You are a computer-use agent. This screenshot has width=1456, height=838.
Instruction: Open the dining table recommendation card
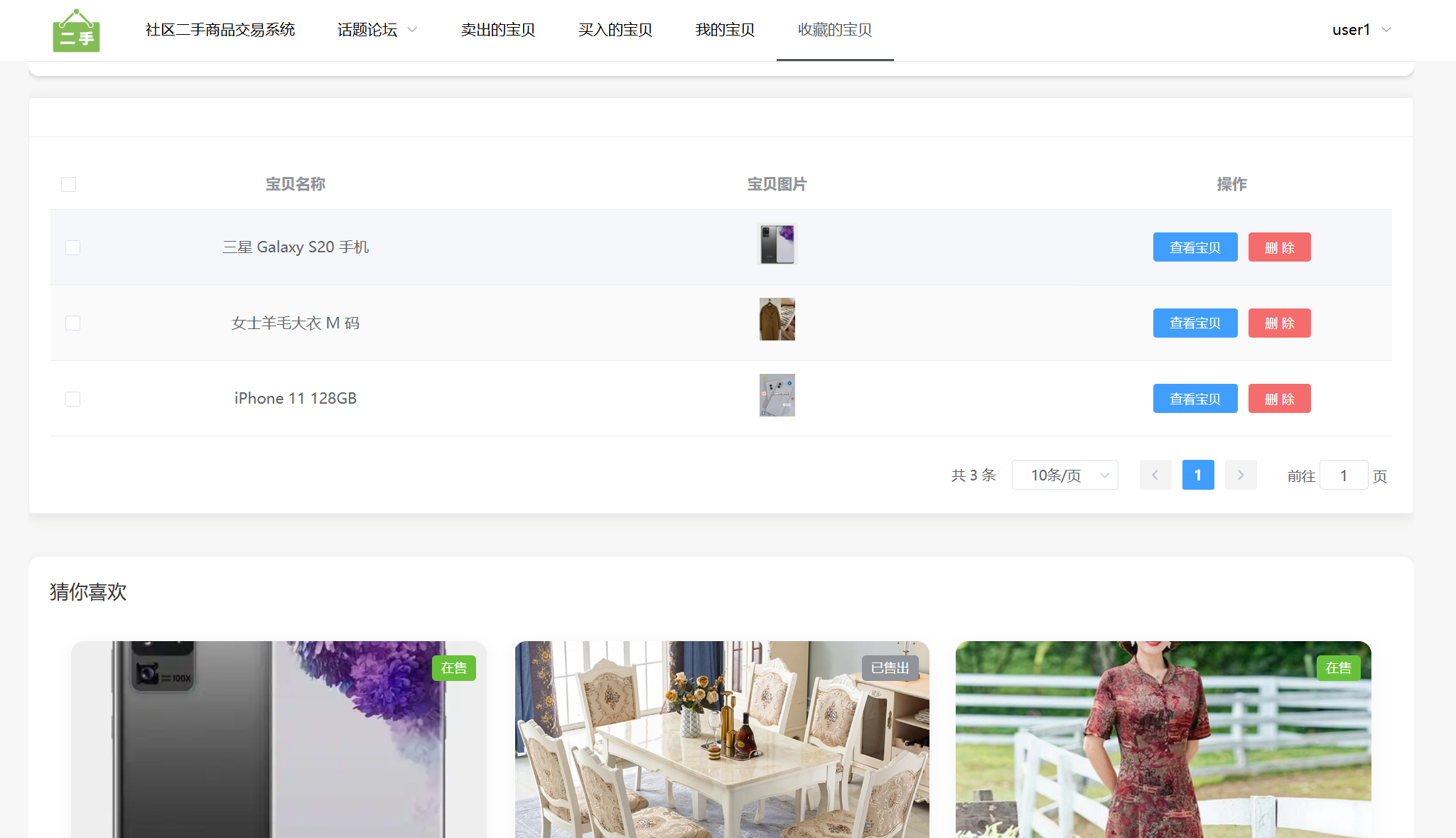pyautogui.click(x=722, y=739)
